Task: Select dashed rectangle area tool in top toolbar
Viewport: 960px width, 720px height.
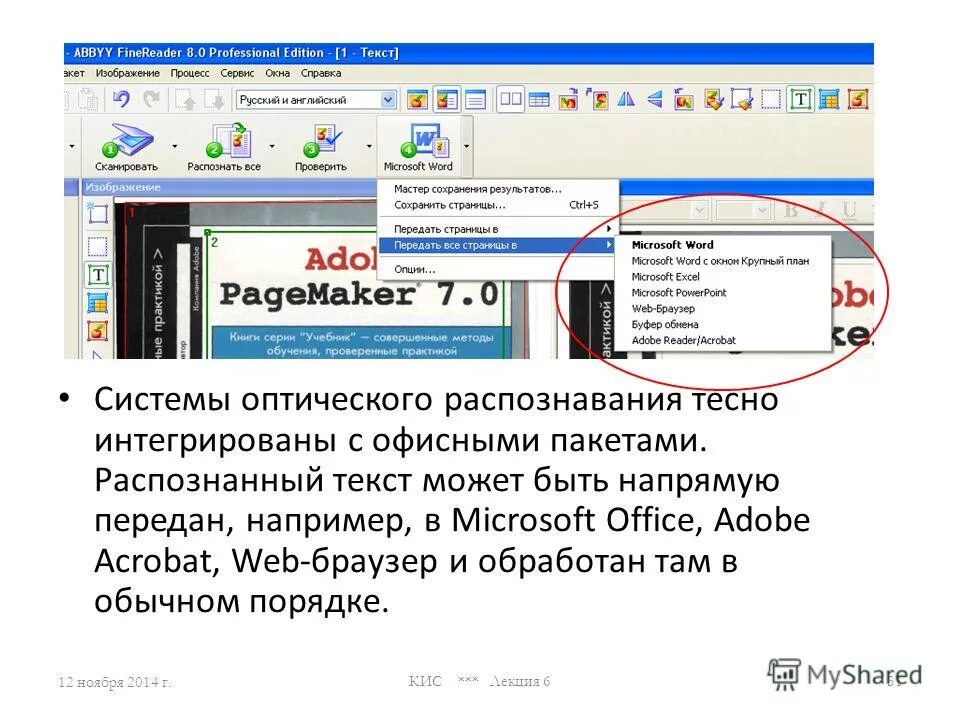Action: [771, 99]
